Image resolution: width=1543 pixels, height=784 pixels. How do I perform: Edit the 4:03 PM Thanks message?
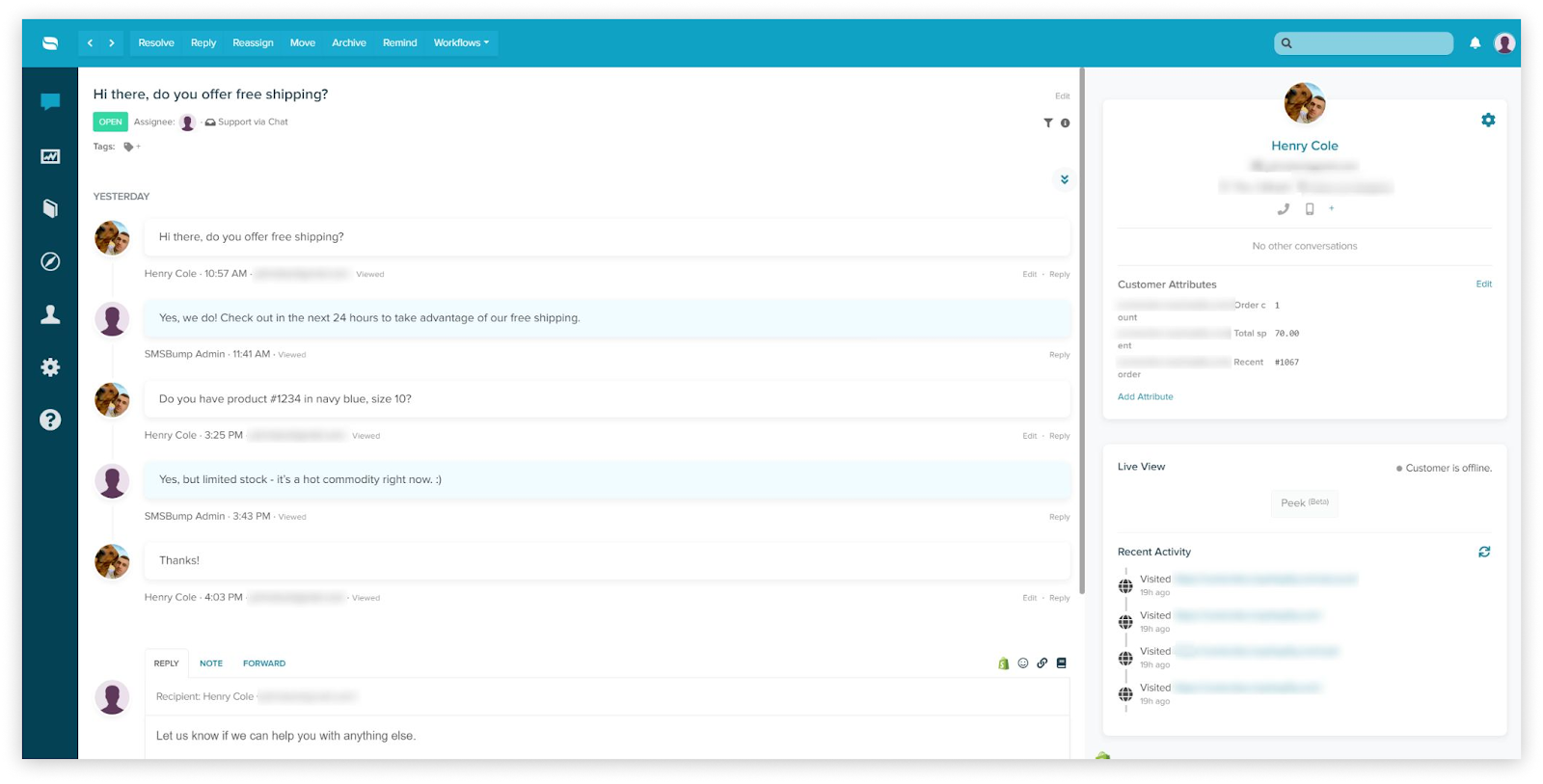coord(1030,598)
